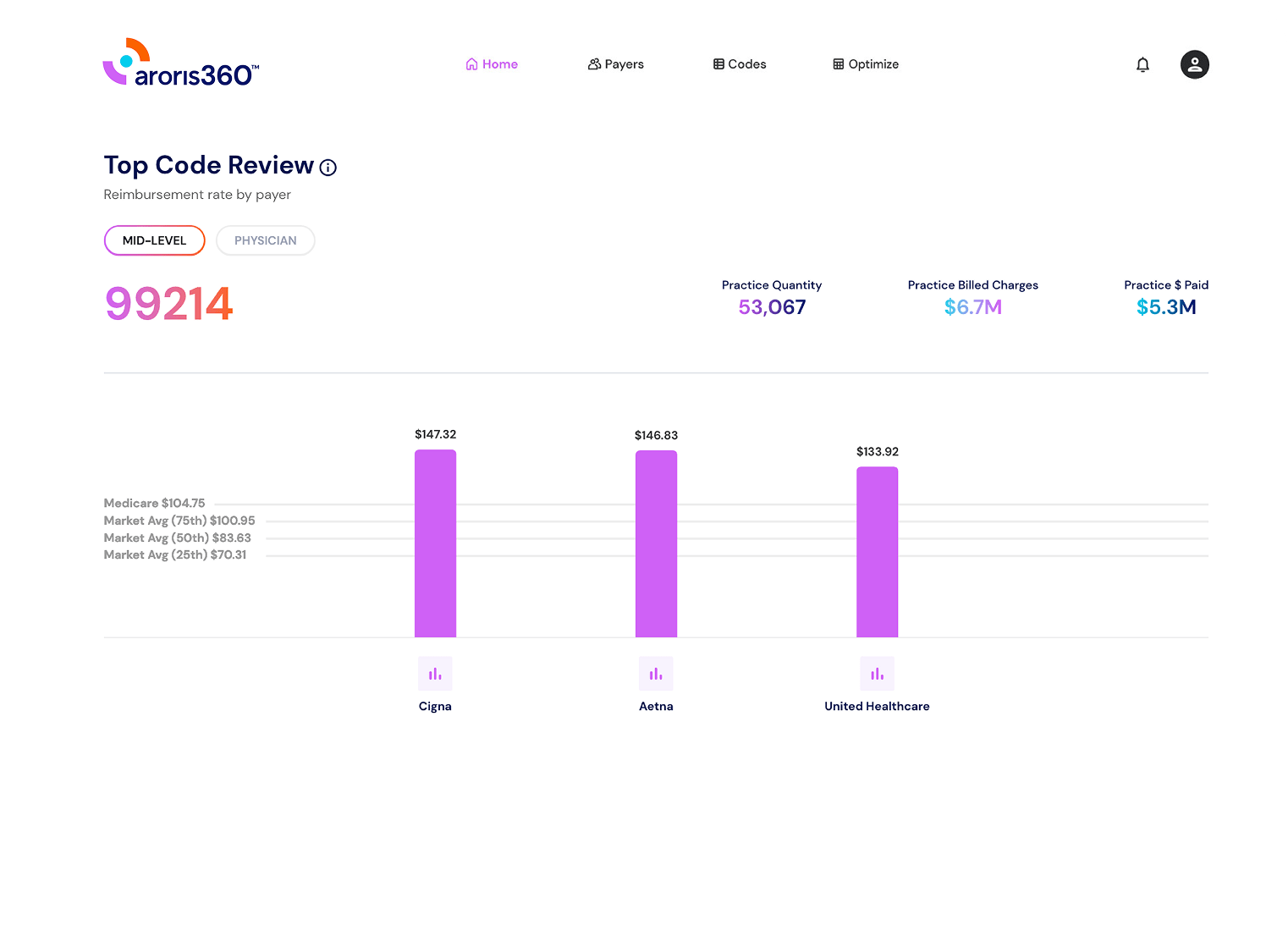Click the Cigna payer label
This screenshot has width=1288, height=948.
tap(435, 706)
